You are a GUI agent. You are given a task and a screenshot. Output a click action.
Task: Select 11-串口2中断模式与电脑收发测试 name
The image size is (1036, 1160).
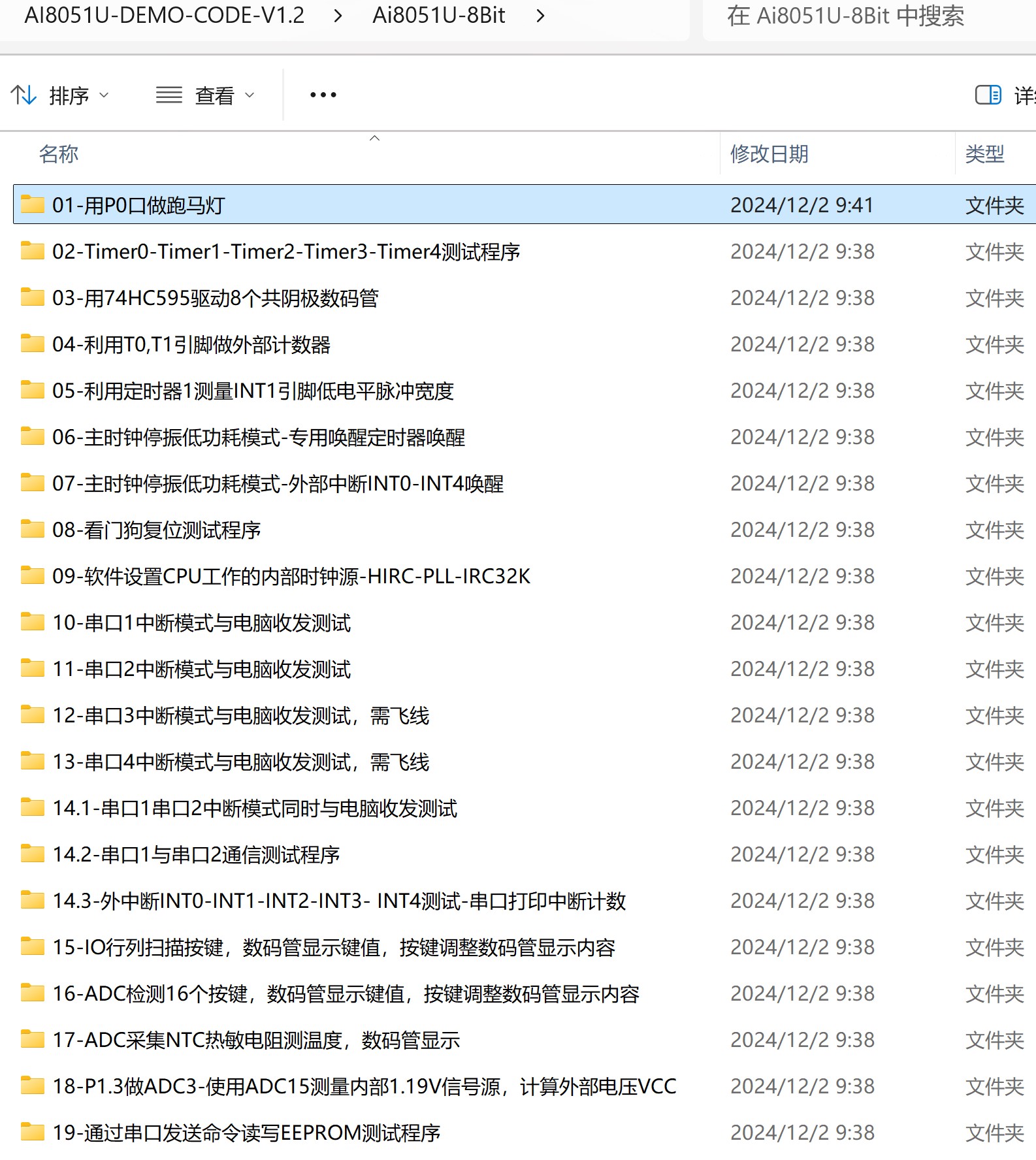pyautogui.click(x=202, y=669)
